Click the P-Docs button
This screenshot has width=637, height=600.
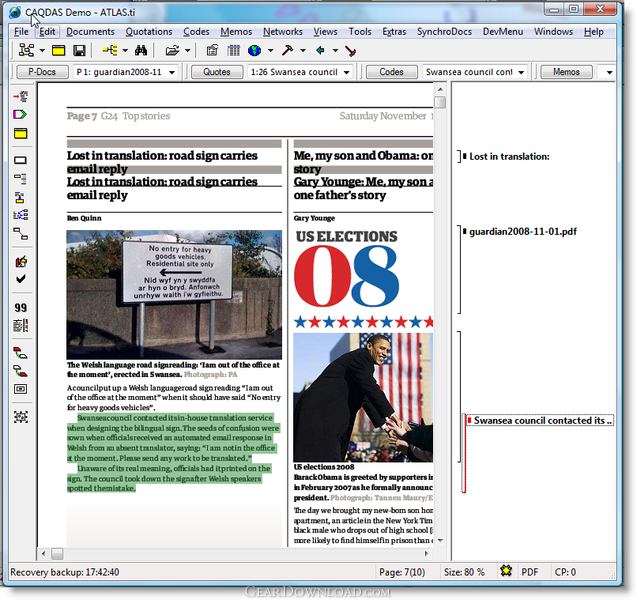click(42, 72)
